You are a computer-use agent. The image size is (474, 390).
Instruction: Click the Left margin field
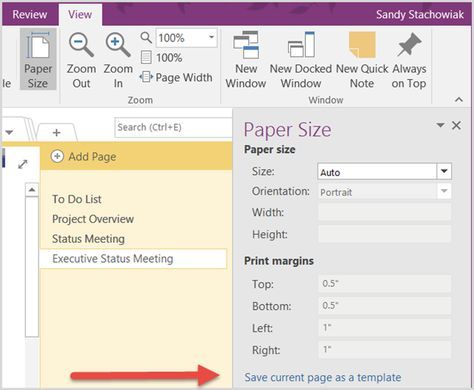click(384, 328)
